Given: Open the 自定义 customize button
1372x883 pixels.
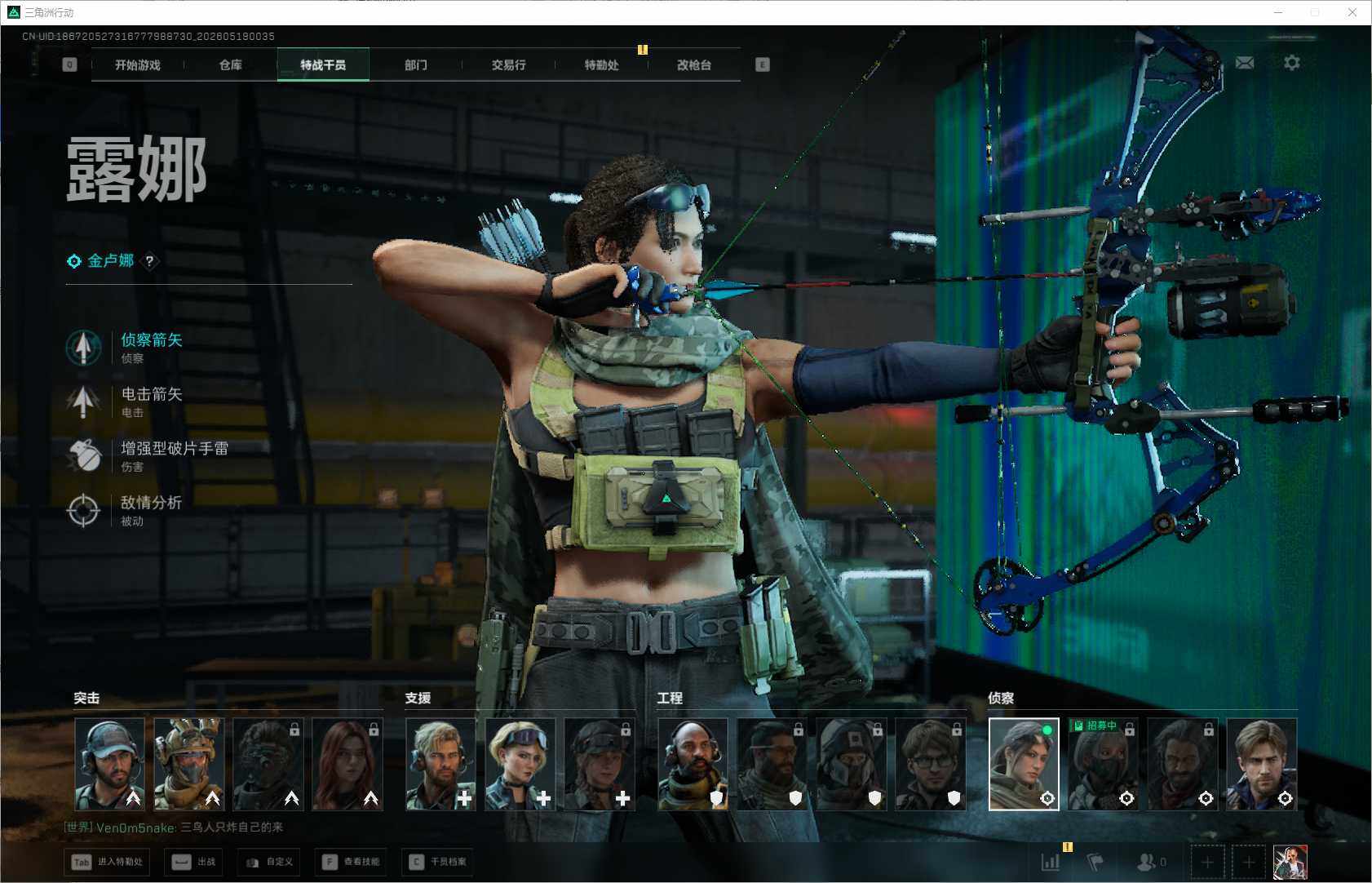Looking at the screenshot, I should point(269,862).
